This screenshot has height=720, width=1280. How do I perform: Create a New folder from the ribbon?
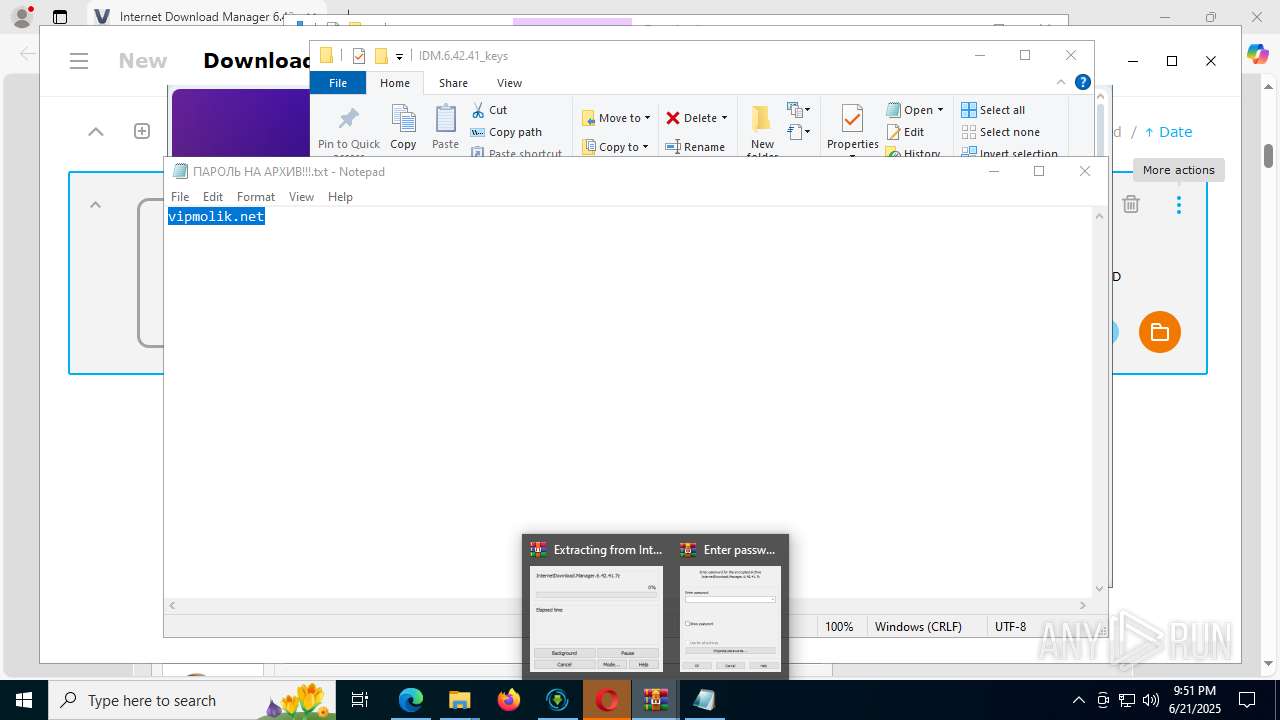tap(762, 130)
